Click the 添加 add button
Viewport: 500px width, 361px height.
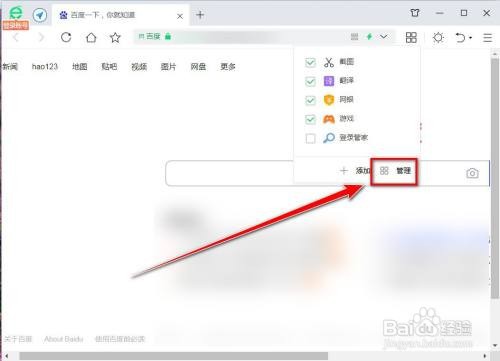click(355, 171)
